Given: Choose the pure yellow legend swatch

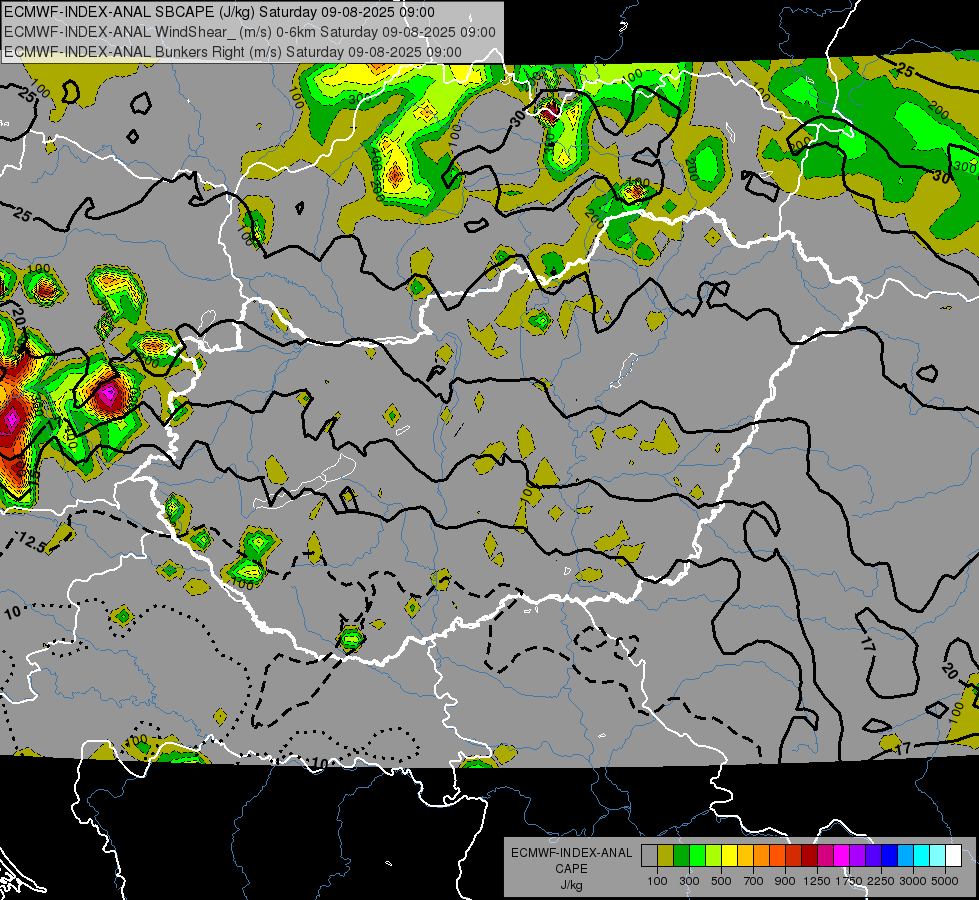Looking at the screenshot, I should tap(729, 856).
